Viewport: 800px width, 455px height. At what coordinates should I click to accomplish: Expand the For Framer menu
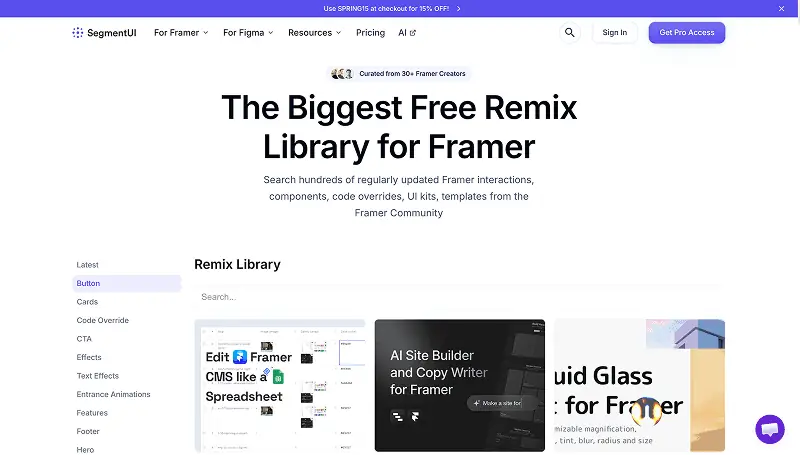point(181,33)
